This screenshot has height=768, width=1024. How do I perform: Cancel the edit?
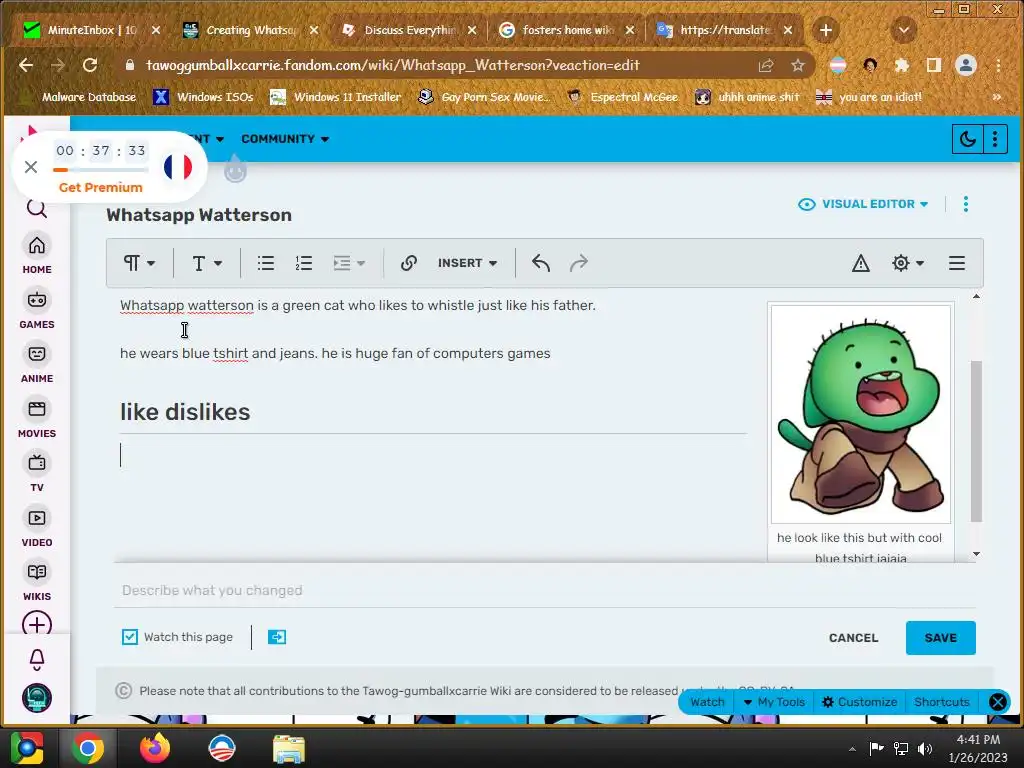tap(853, 638)
